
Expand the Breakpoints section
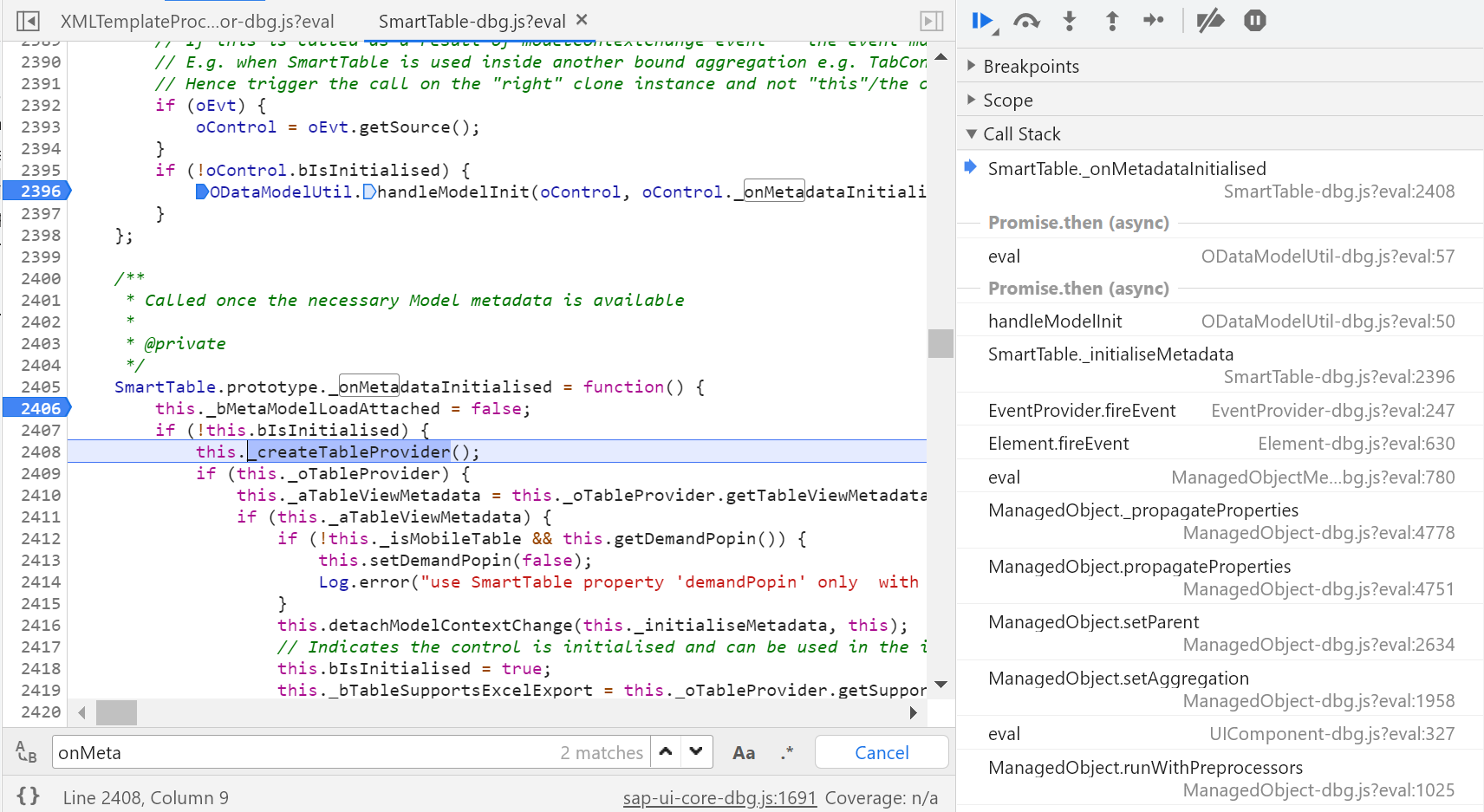[x=1031, y=67]
